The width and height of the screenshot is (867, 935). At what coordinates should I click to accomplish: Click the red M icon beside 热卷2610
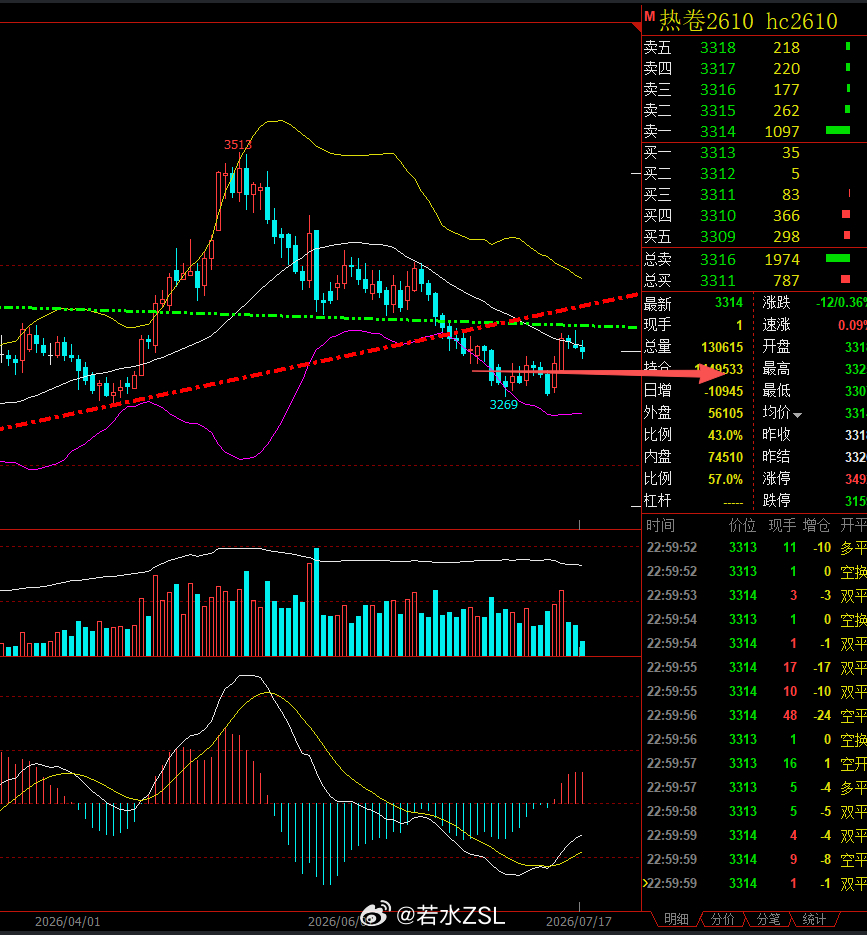649,16
